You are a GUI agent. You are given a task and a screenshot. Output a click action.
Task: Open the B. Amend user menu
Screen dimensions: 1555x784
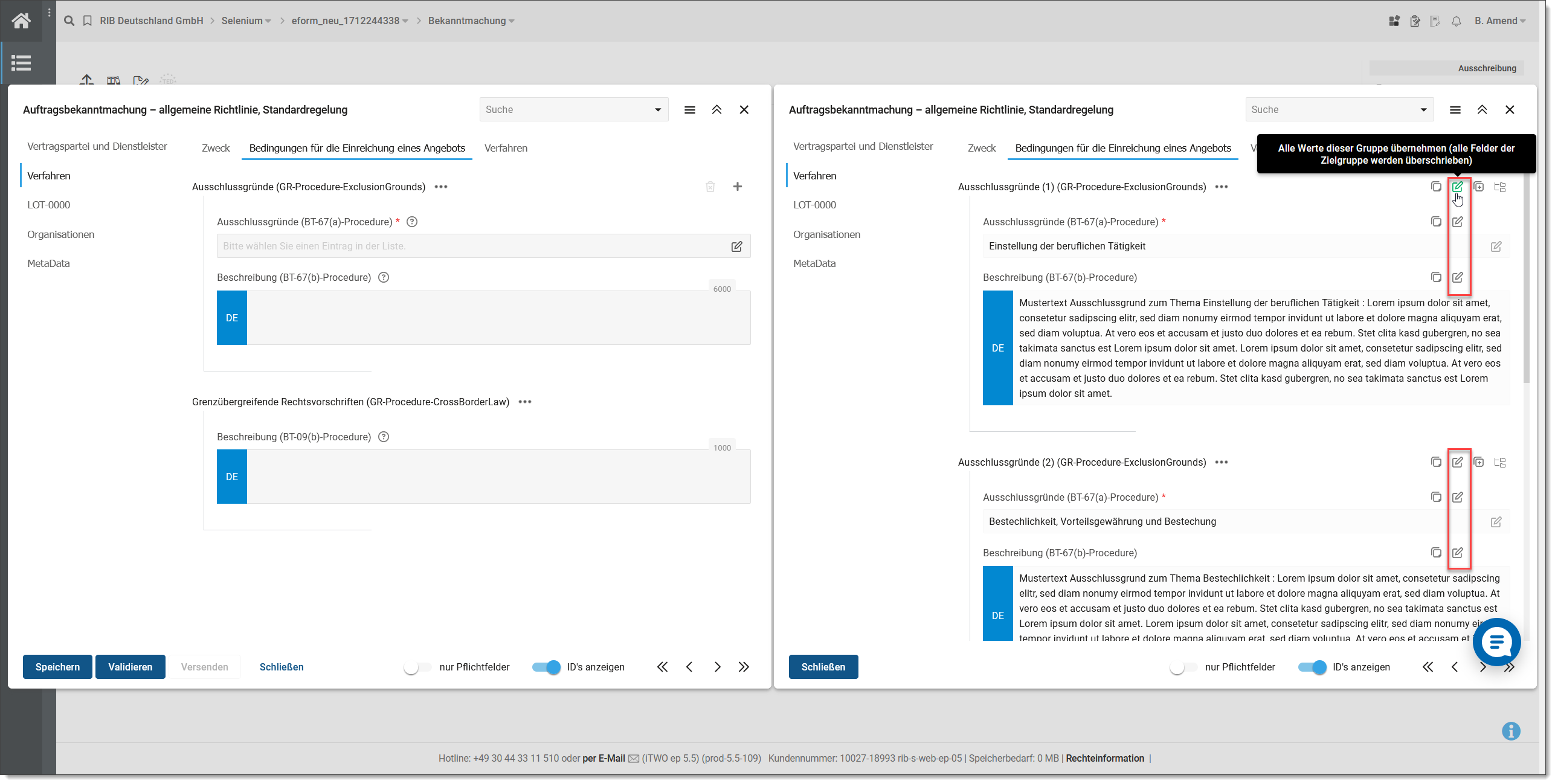click(1499, 21)
